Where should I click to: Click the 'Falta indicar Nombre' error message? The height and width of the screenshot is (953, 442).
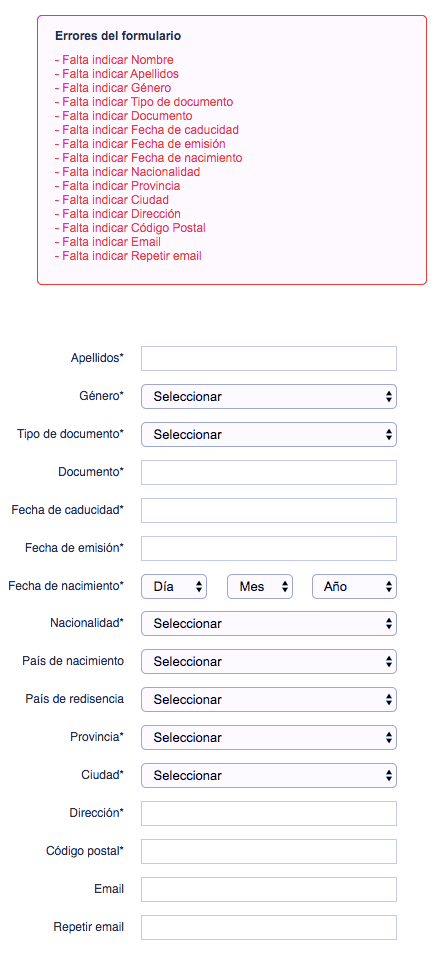(x=114, y=60)
